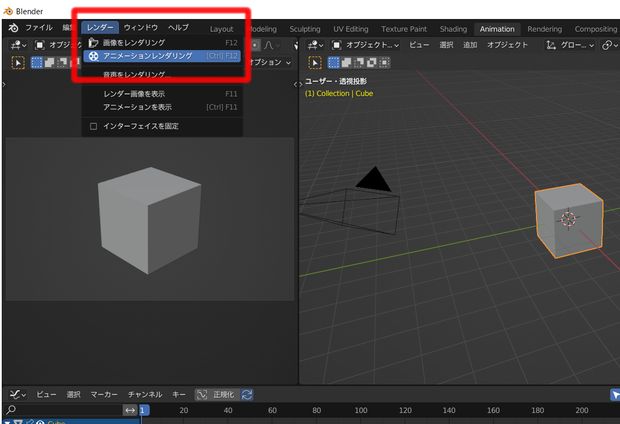The height and width of the screenshot is (424, 620).
Task: Open the Add menu in right viewport header
Action: [x=470, y=45]
